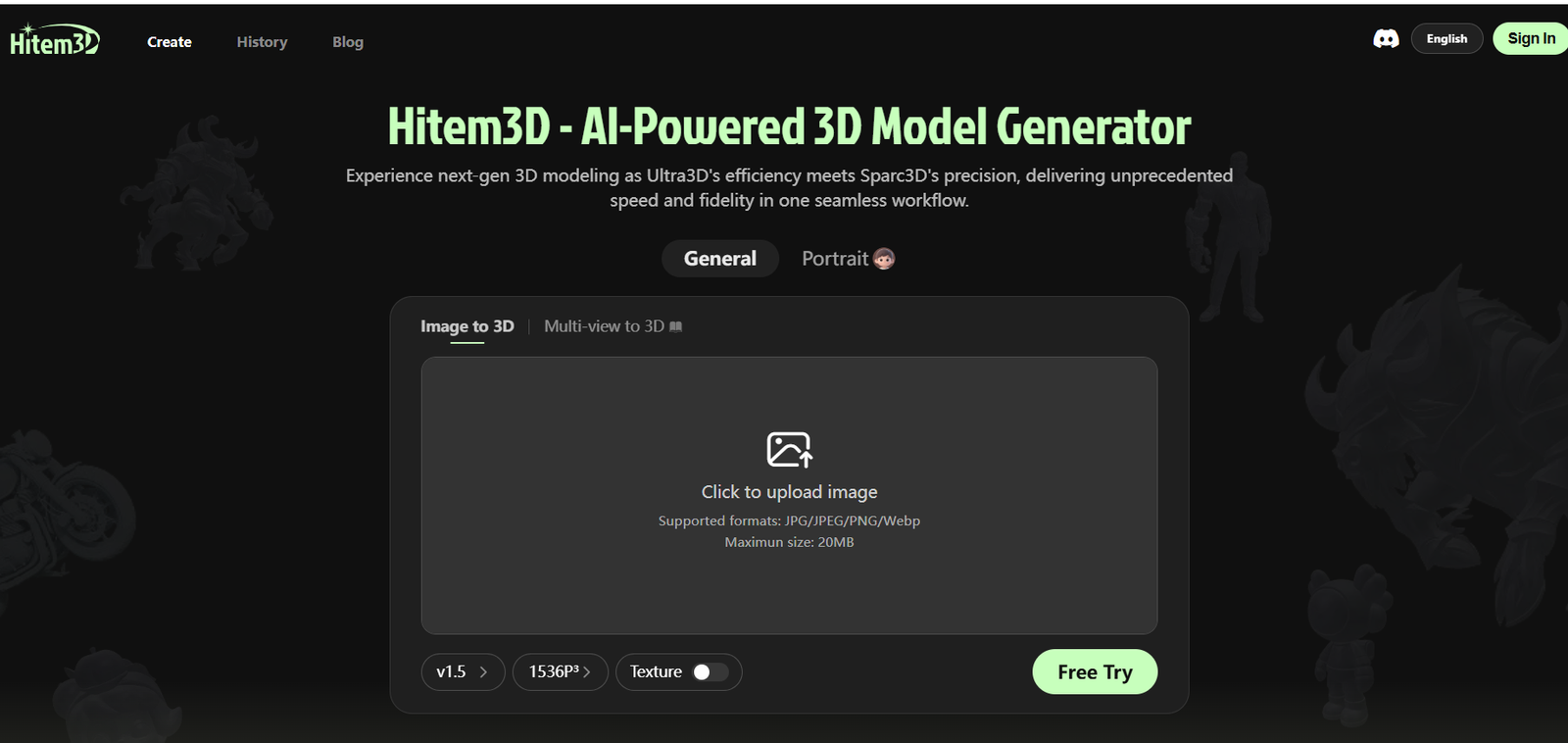Click the image upload drop area
Screen dimensions: 1568x743
tap(789, 495)
